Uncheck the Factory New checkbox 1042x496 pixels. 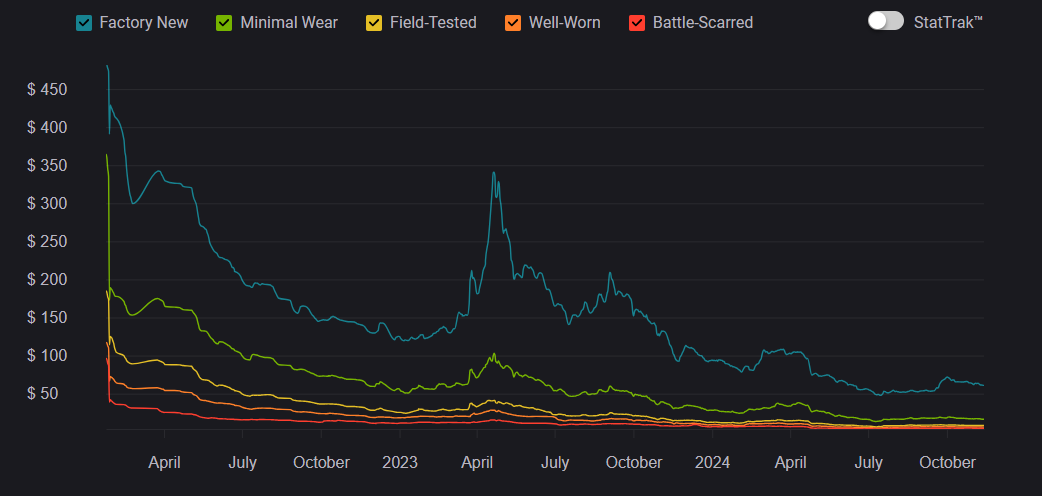click(84, 22)
